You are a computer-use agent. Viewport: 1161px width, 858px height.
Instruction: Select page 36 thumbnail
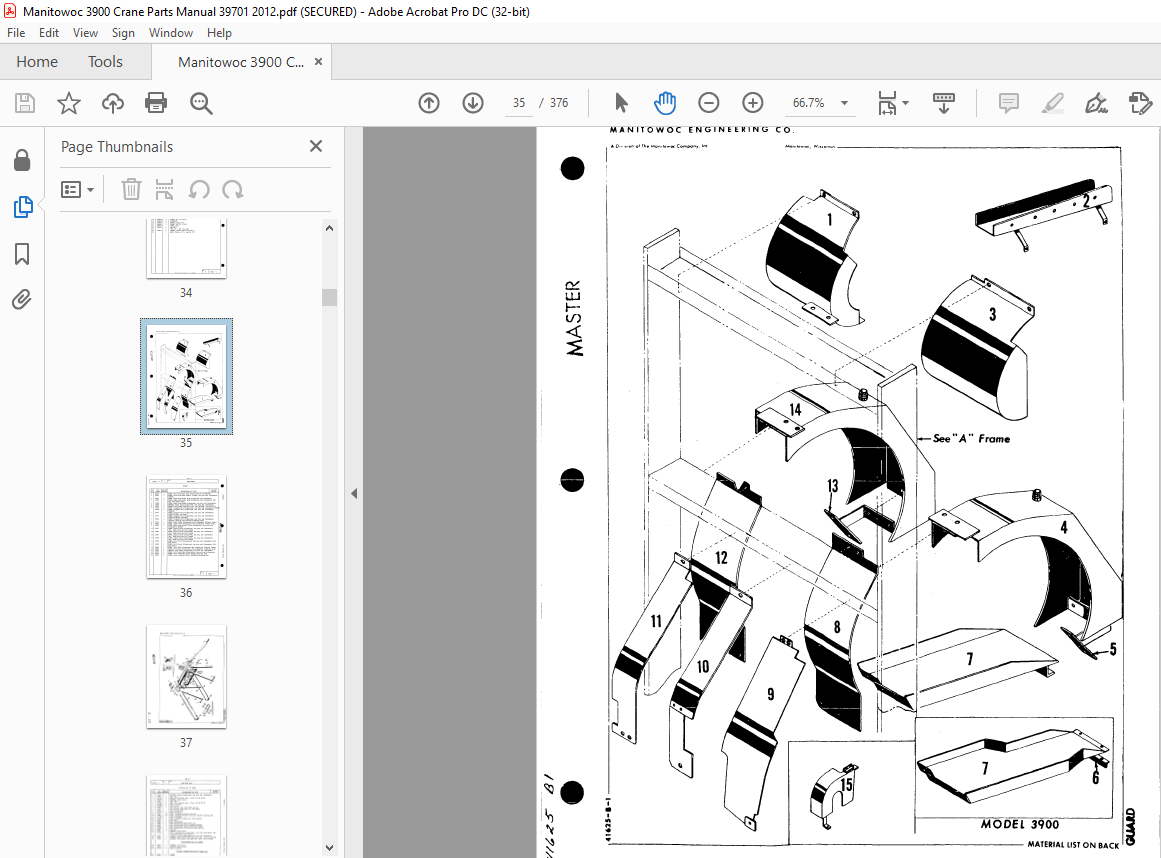pos(187,527)
